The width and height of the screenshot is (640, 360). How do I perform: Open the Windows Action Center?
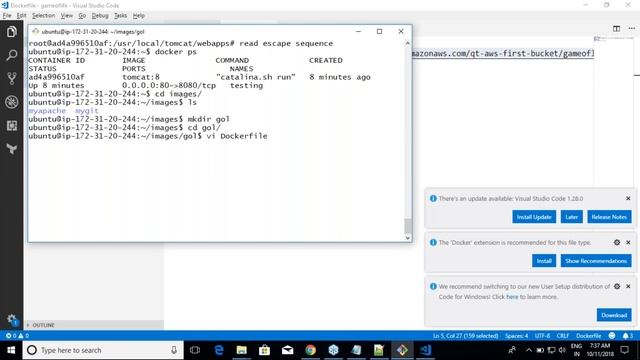click(624, 350)
